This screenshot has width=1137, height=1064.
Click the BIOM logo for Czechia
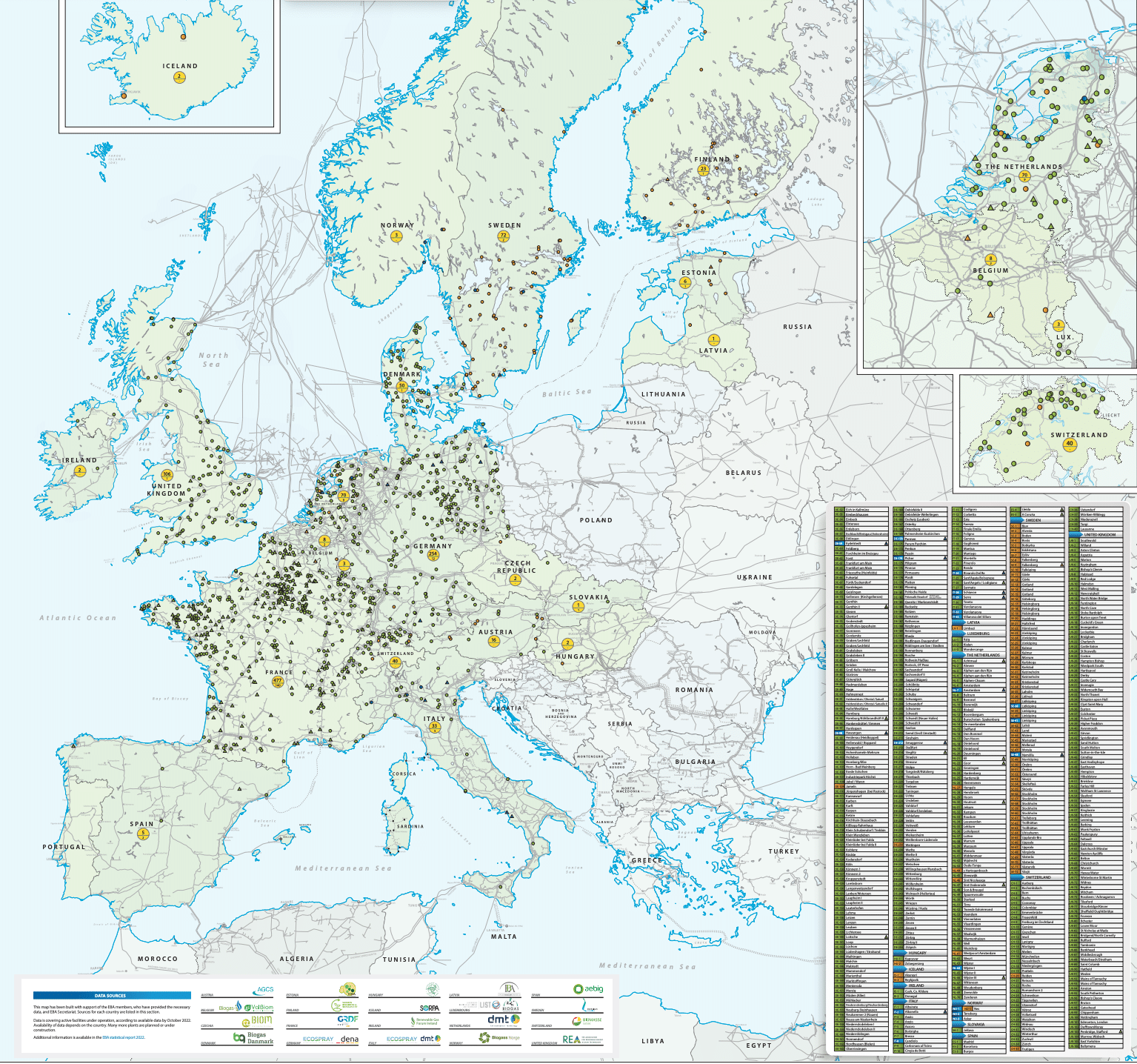click(256, 1021)
